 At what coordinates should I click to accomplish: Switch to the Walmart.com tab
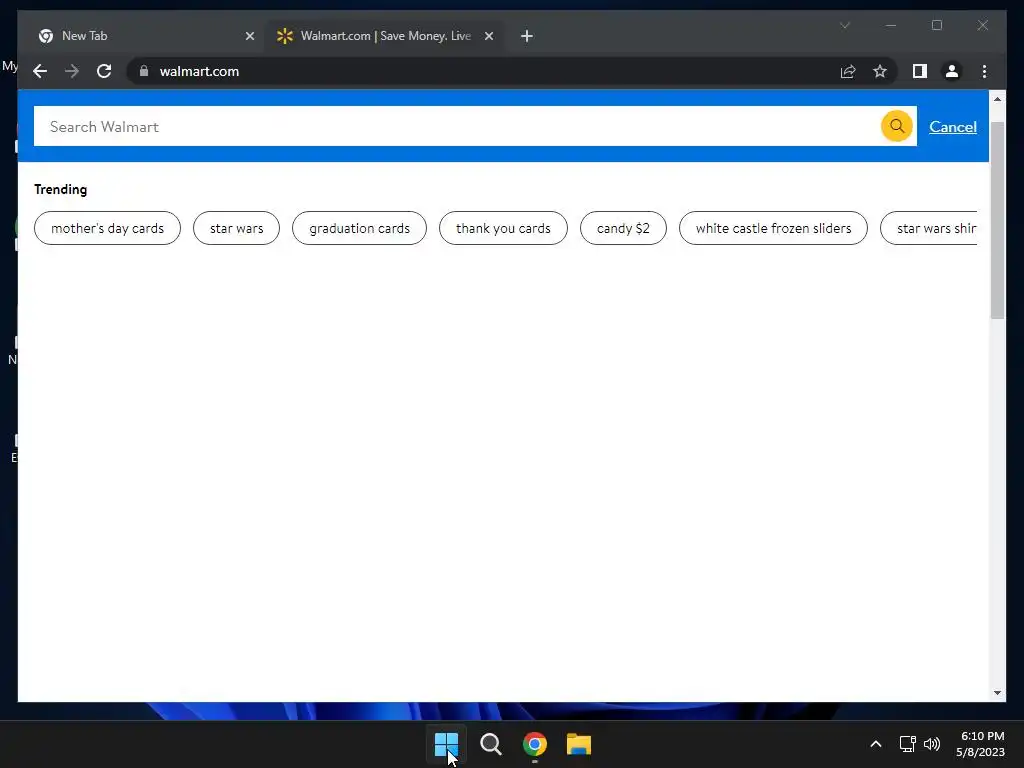385,36
